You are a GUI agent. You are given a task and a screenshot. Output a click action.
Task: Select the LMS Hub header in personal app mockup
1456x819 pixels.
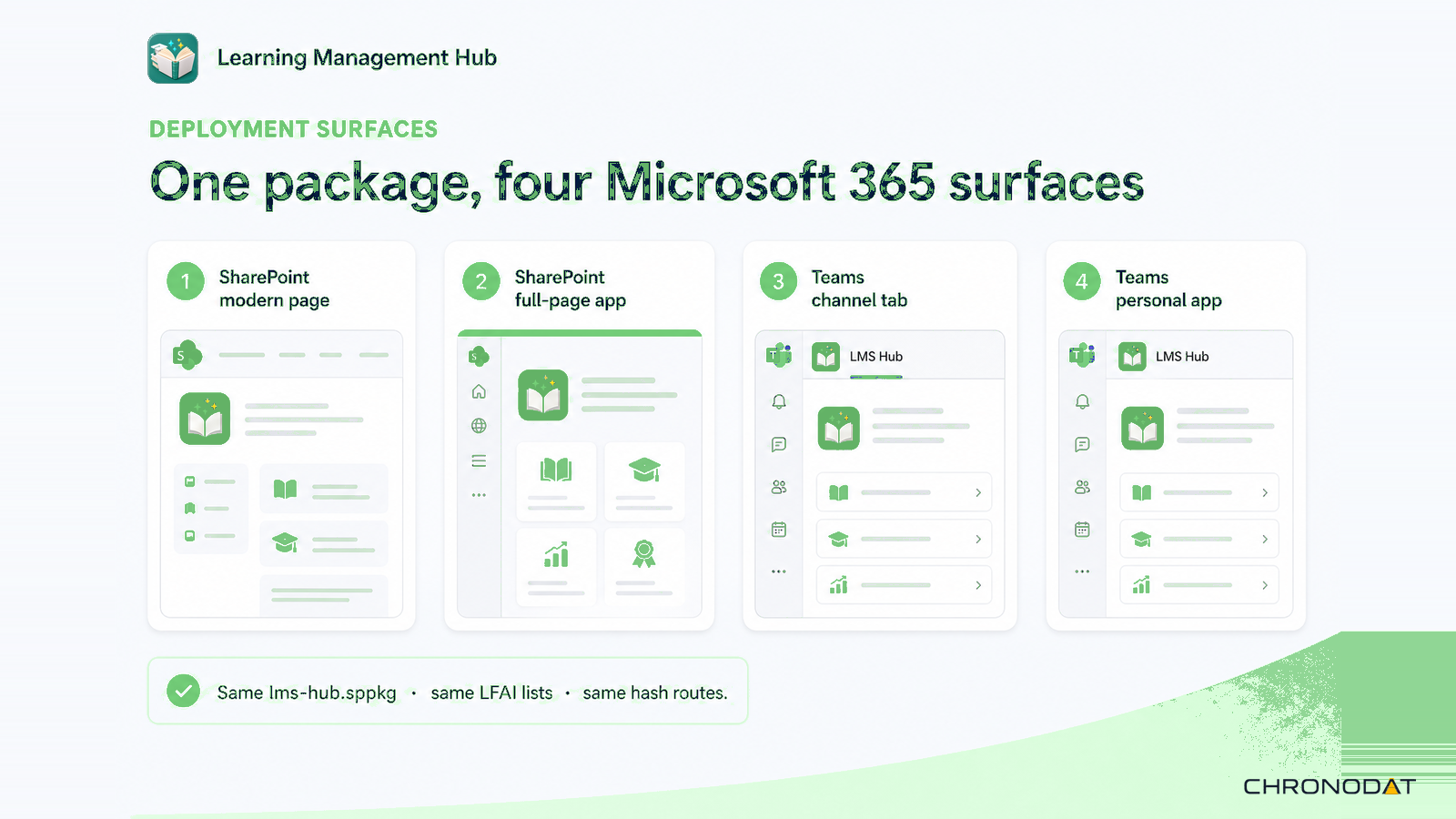click(1164, 357)
